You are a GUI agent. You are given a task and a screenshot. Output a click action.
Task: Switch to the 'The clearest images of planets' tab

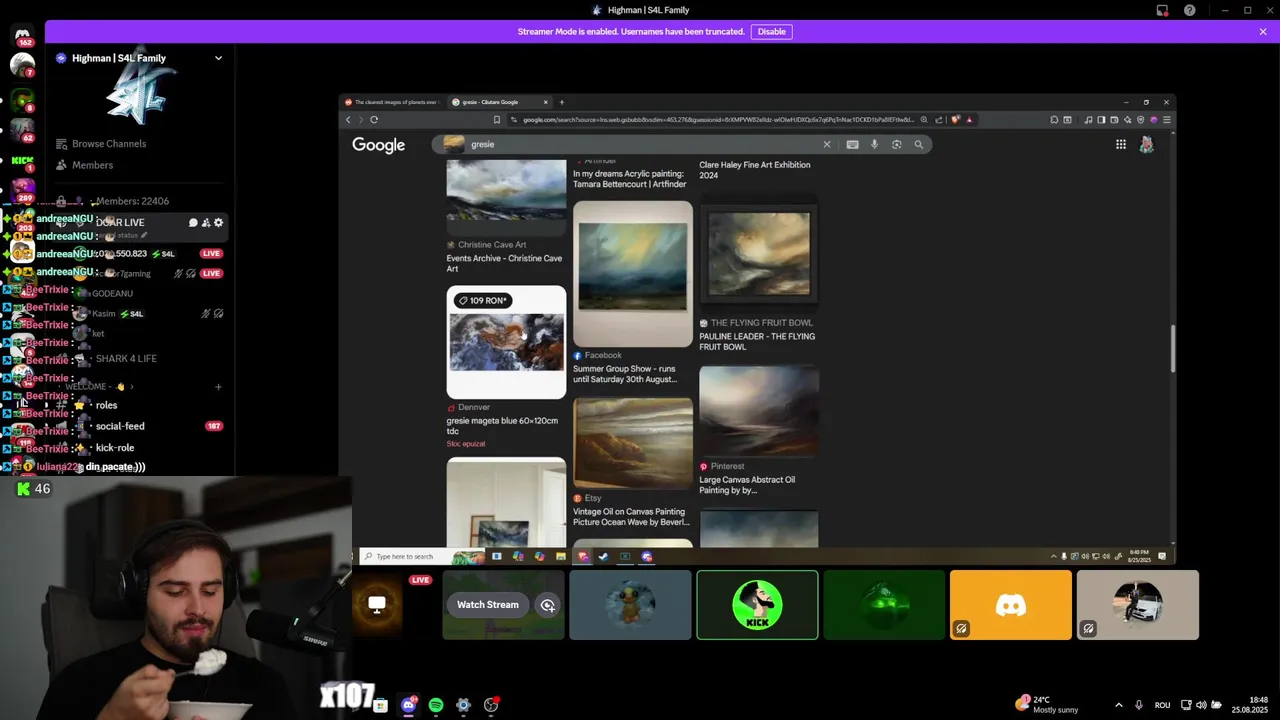[x=392, y=102]
